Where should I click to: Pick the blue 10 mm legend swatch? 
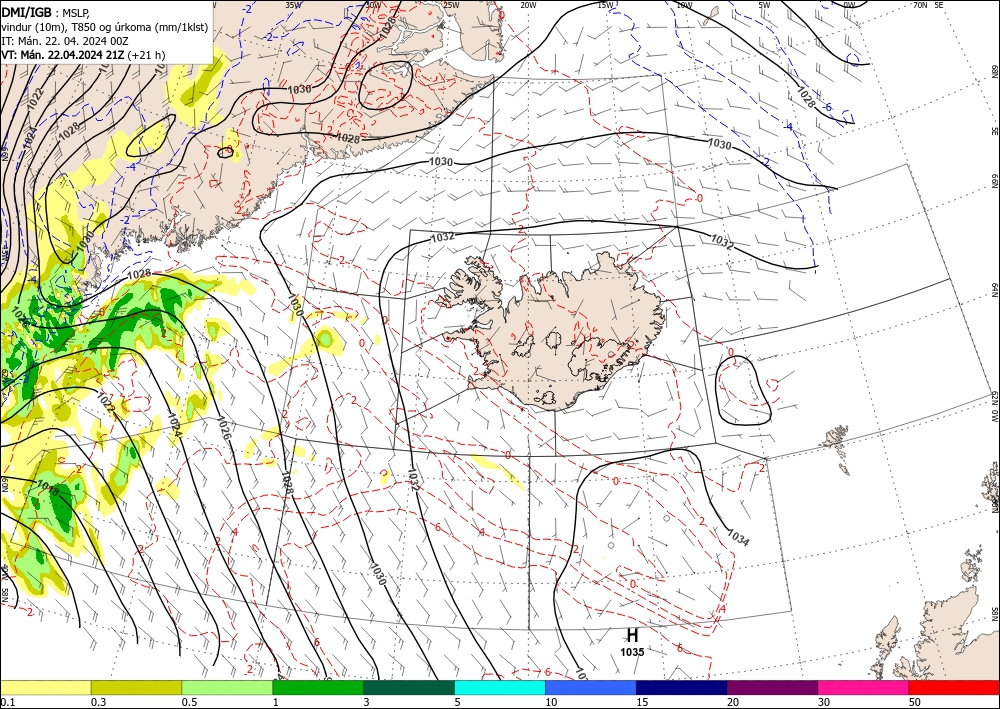pos(591,687)
